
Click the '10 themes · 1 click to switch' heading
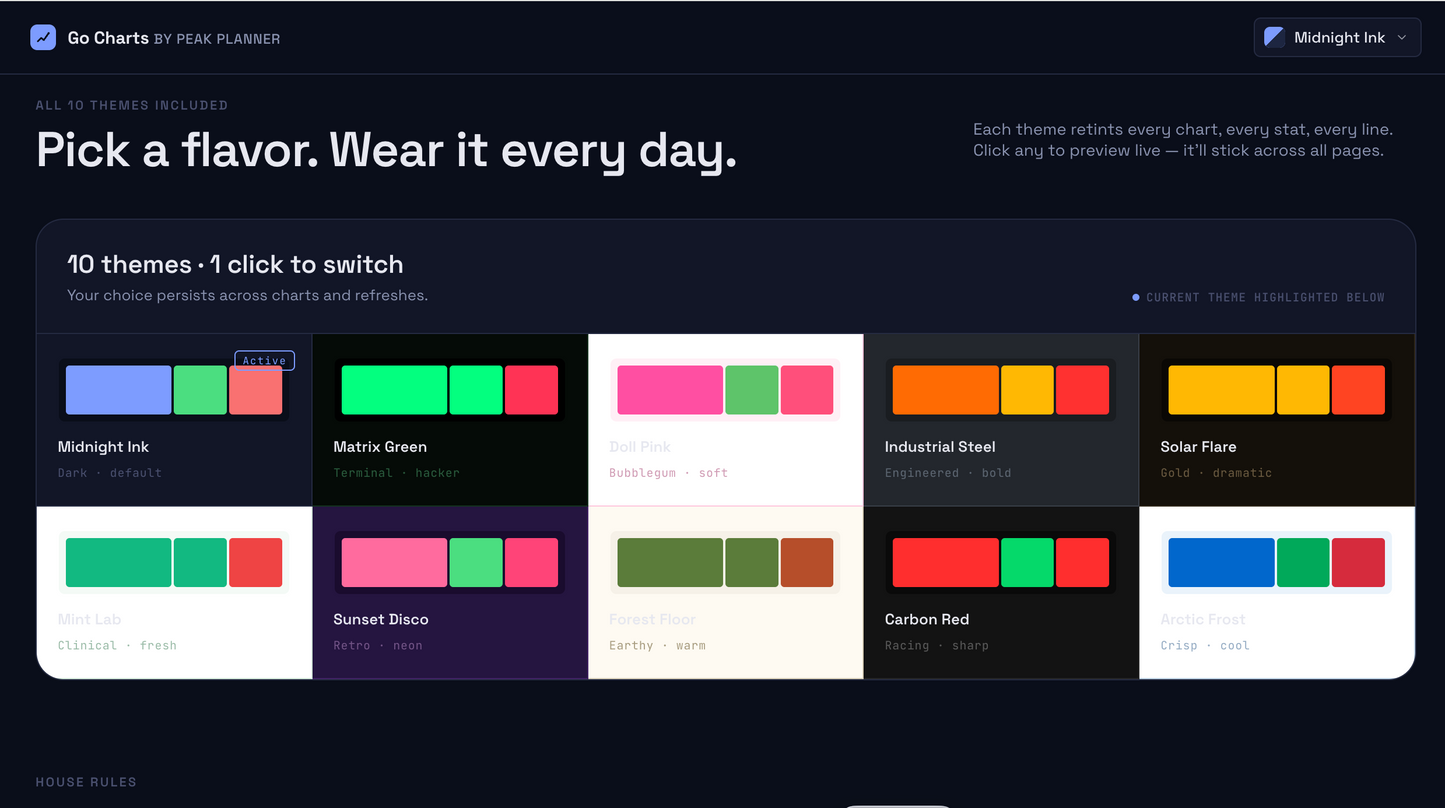235,264
